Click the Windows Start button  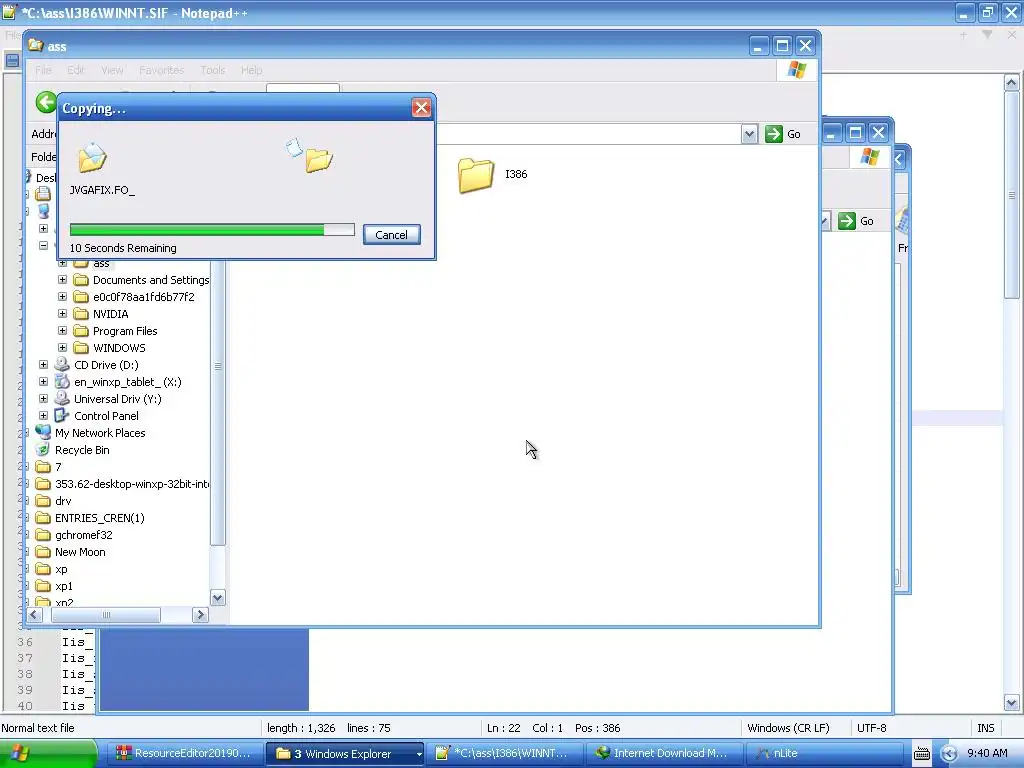tap(48, 753)
